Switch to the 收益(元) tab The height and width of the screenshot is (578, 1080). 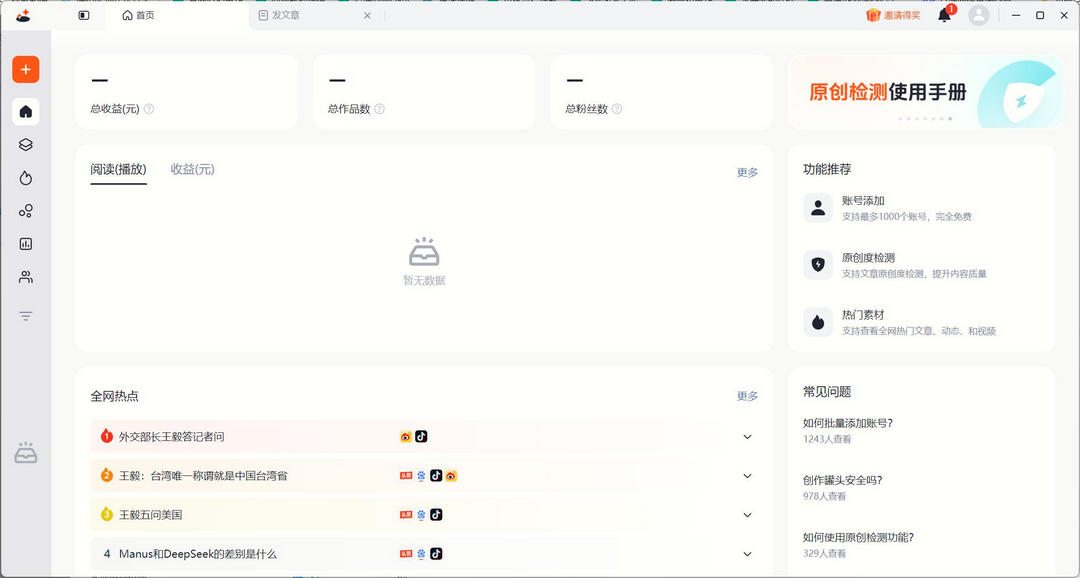(192, 169)
